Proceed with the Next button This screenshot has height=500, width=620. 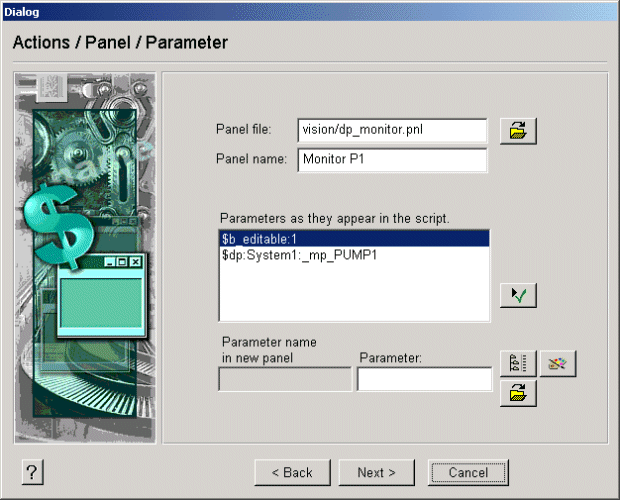point(376,472)
